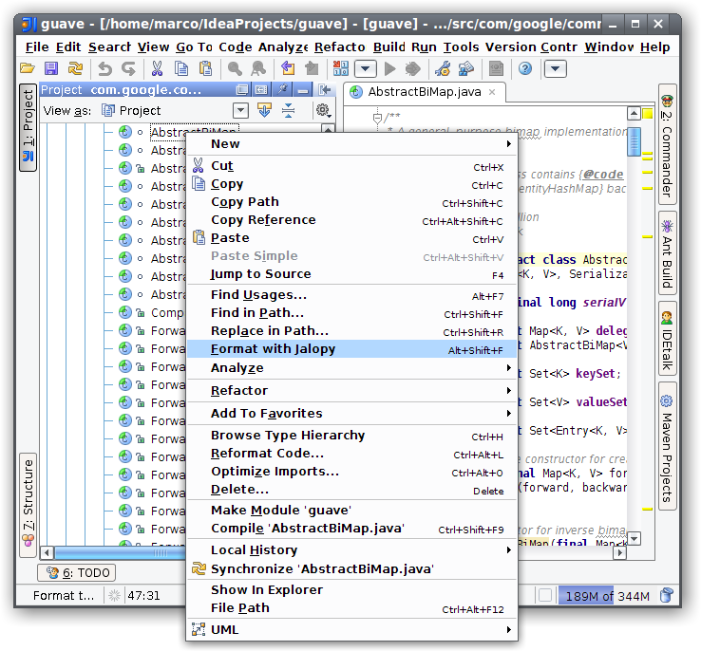Click the Project panel gear settings icon
The image size is (701, 651).
tap(323, 110)
